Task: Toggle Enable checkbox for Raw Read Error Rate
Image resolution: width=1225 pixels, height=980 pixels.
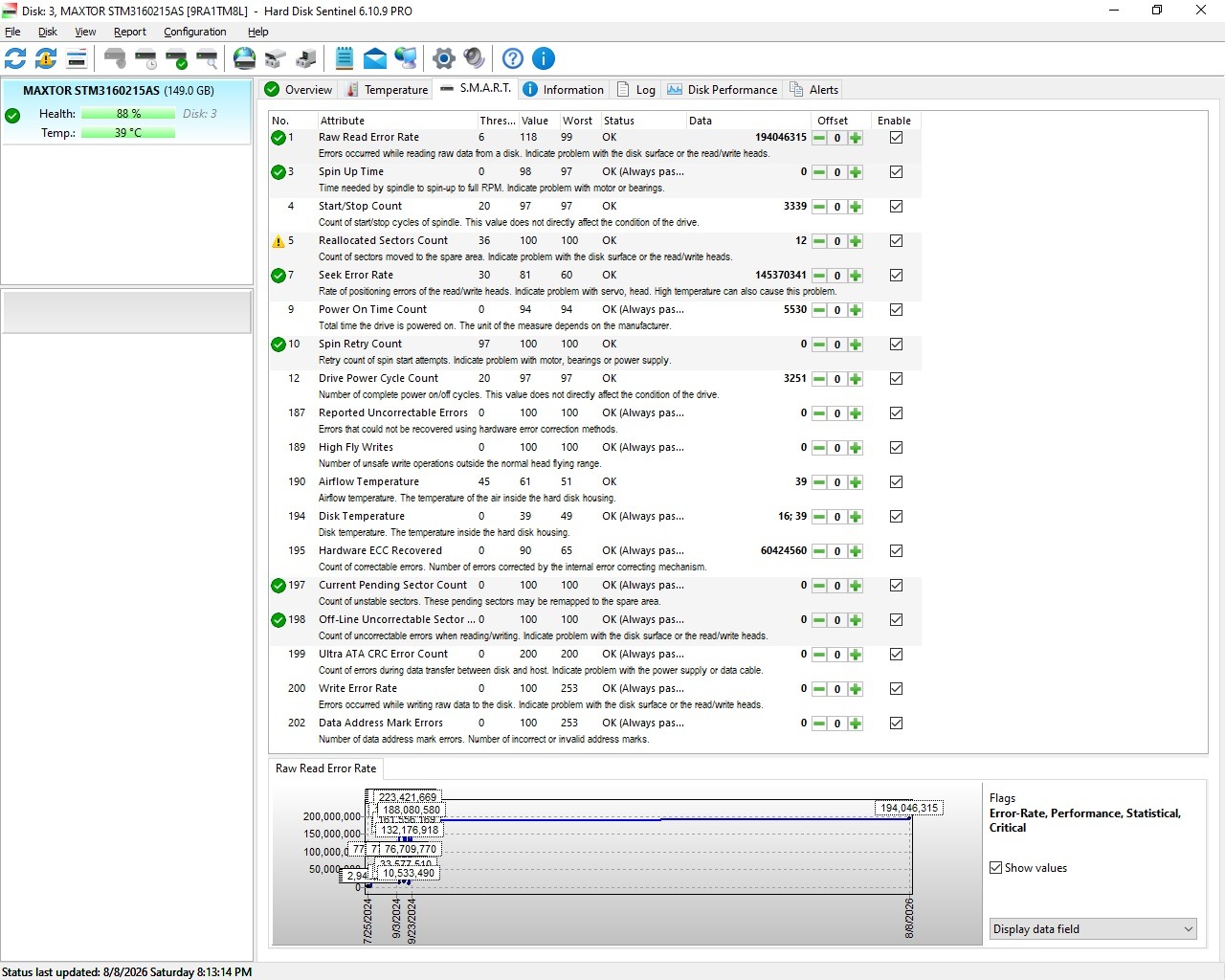Action: (896, 138)
